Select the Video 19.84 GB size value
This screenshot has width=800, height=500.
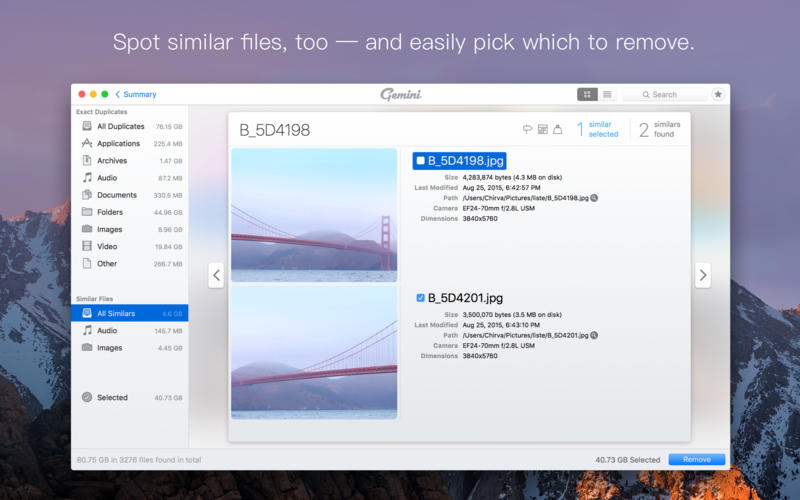[169, 247]
